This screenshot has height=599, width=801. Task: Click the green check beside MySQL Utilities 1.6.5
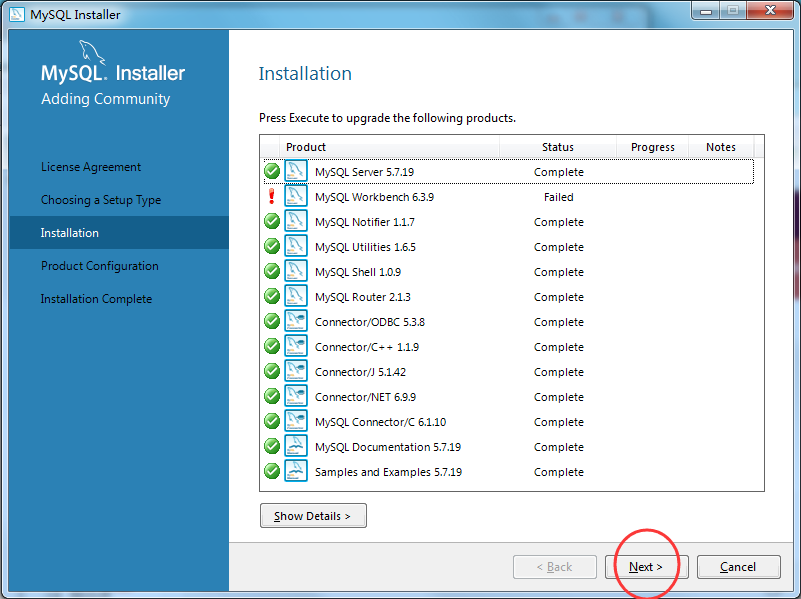272,246
